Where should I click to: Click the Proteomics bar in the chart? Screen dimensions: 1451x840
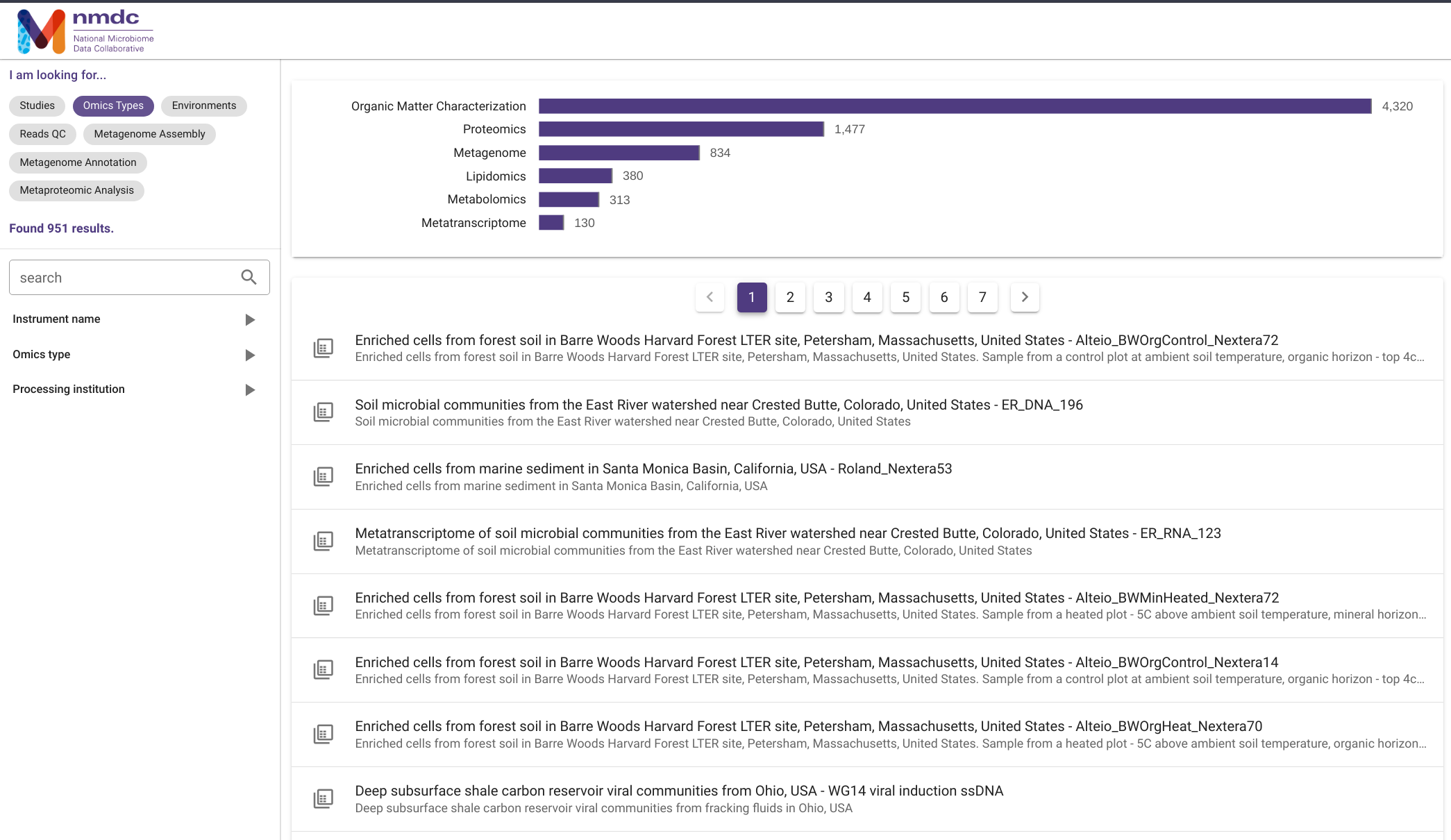click(680, 129)
